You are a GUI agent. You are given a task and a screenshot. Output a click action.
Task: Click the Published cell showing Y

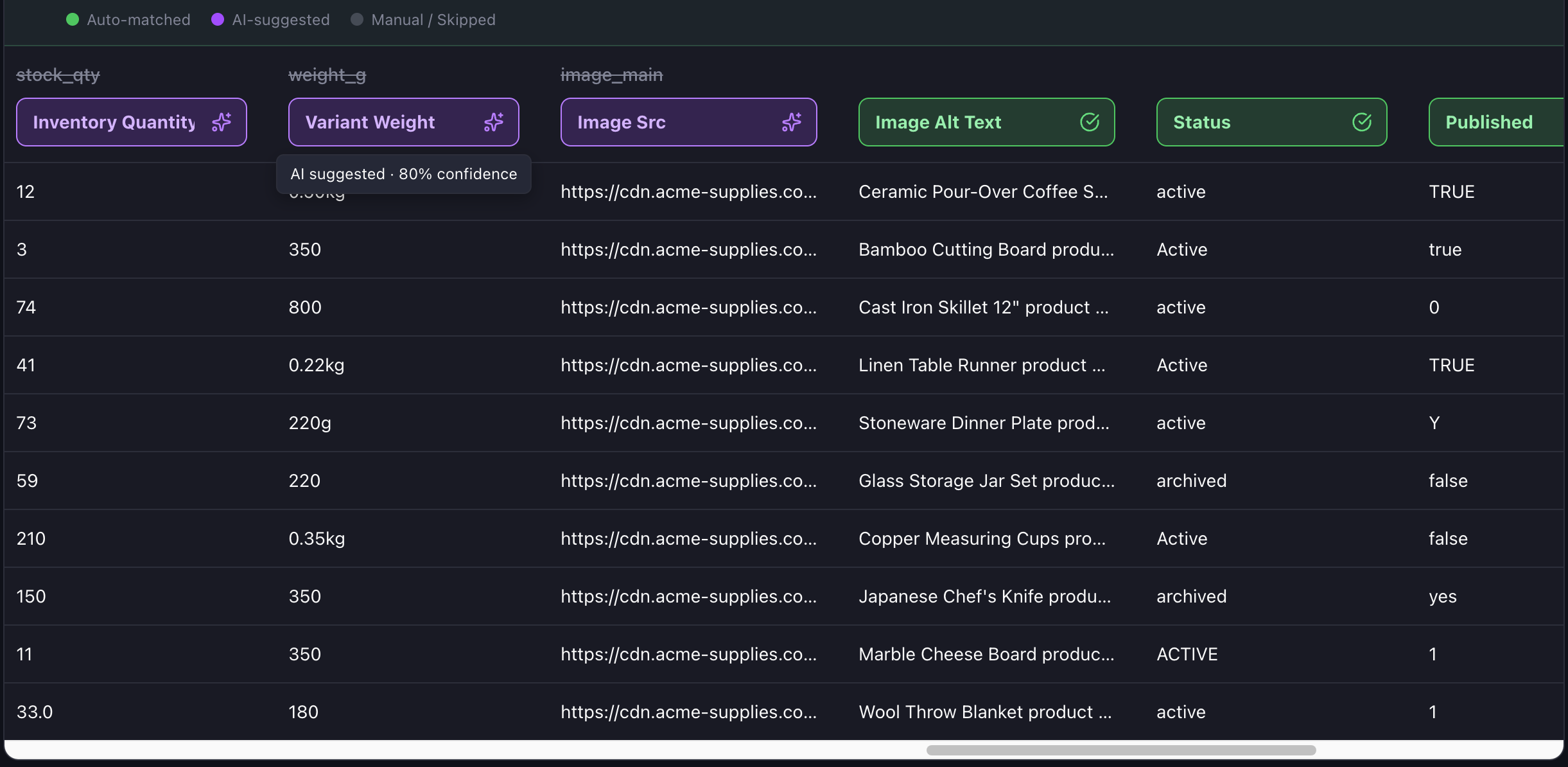[x=1434, y=423]
